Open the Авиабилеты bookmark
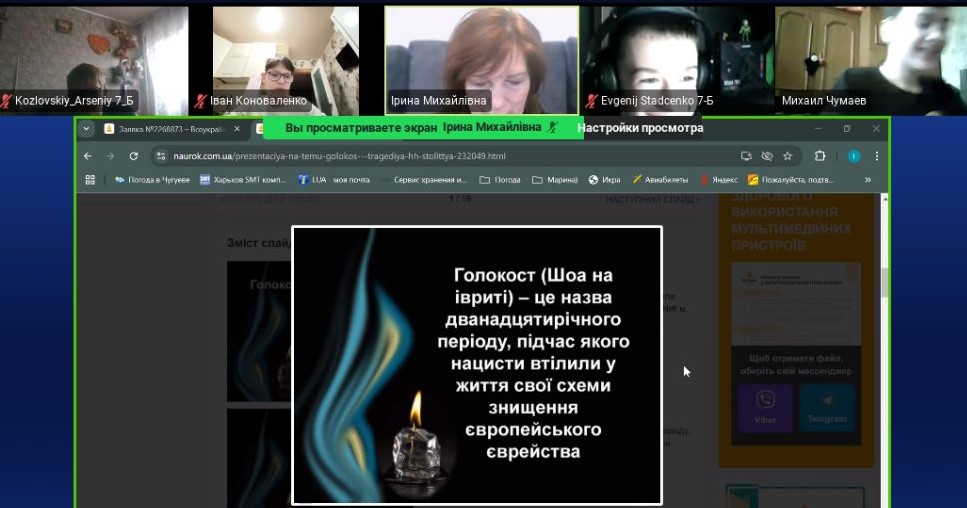Viewport: 967px width, 508px height. [660, 179]
